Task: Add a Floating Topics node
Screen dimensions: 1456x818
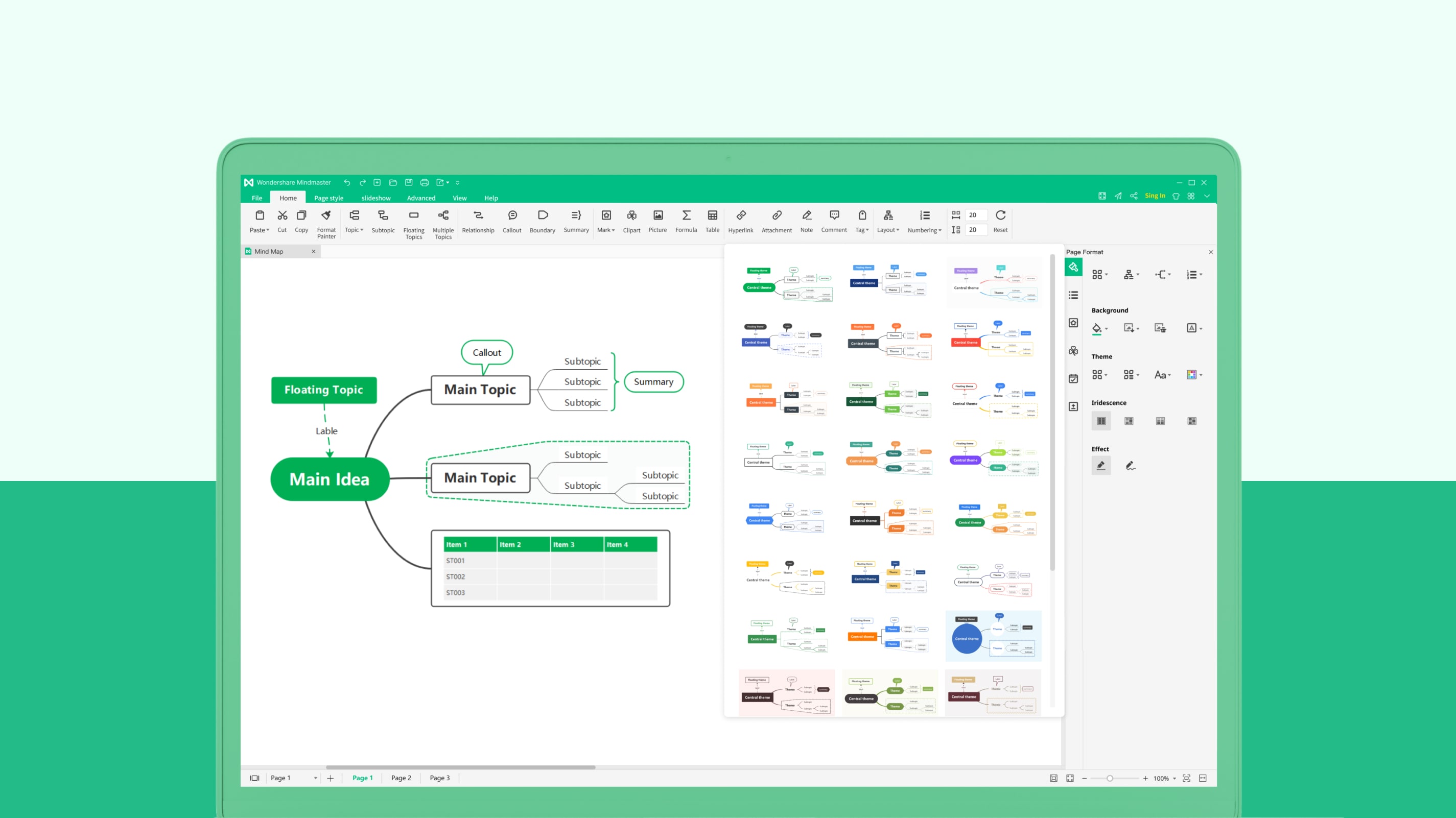Action: 414,224
